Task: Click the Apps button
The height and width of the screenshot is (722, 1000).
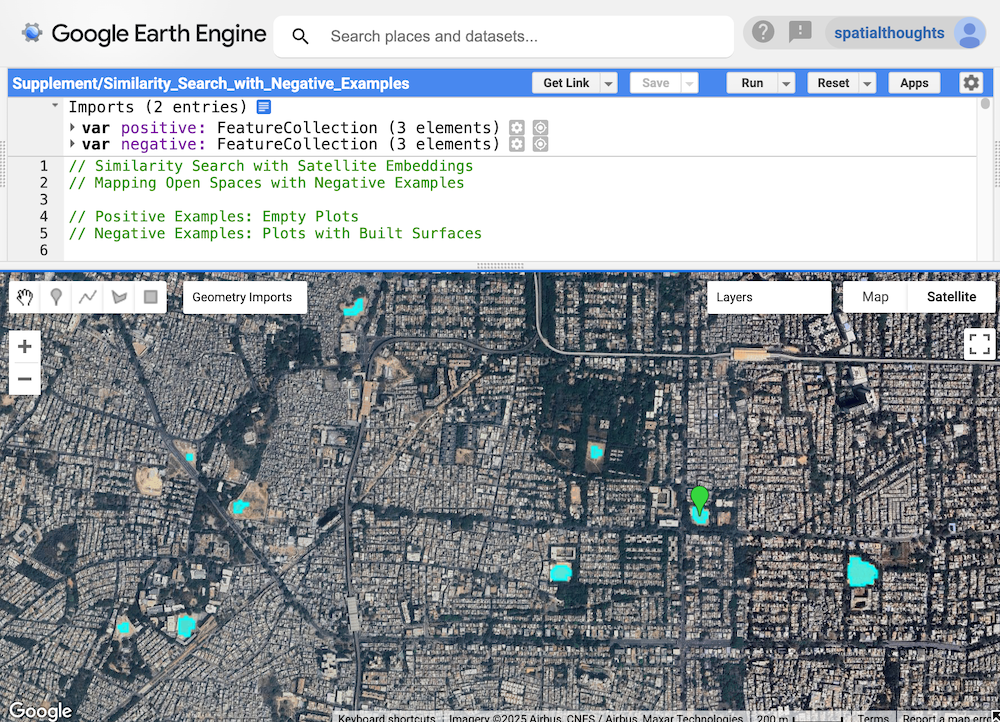Action: point(914,83)
